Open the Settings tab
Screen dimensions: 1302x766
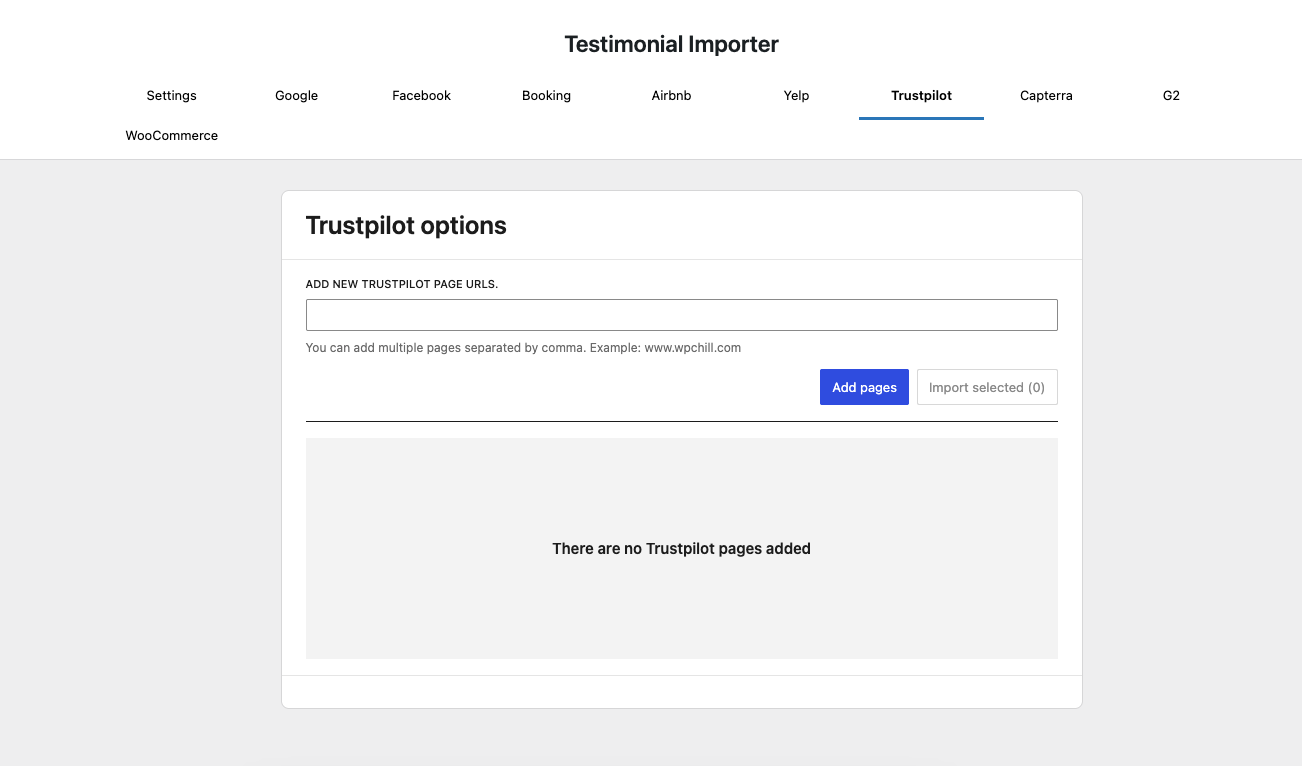click(171, 96)
